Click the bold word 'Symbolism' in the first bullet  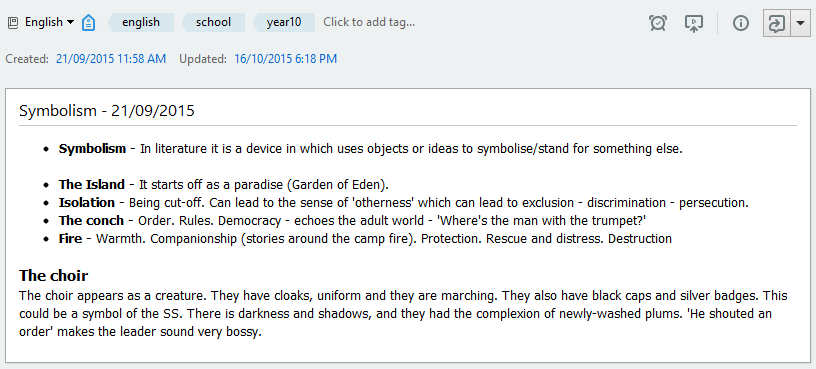coord(92,149)
